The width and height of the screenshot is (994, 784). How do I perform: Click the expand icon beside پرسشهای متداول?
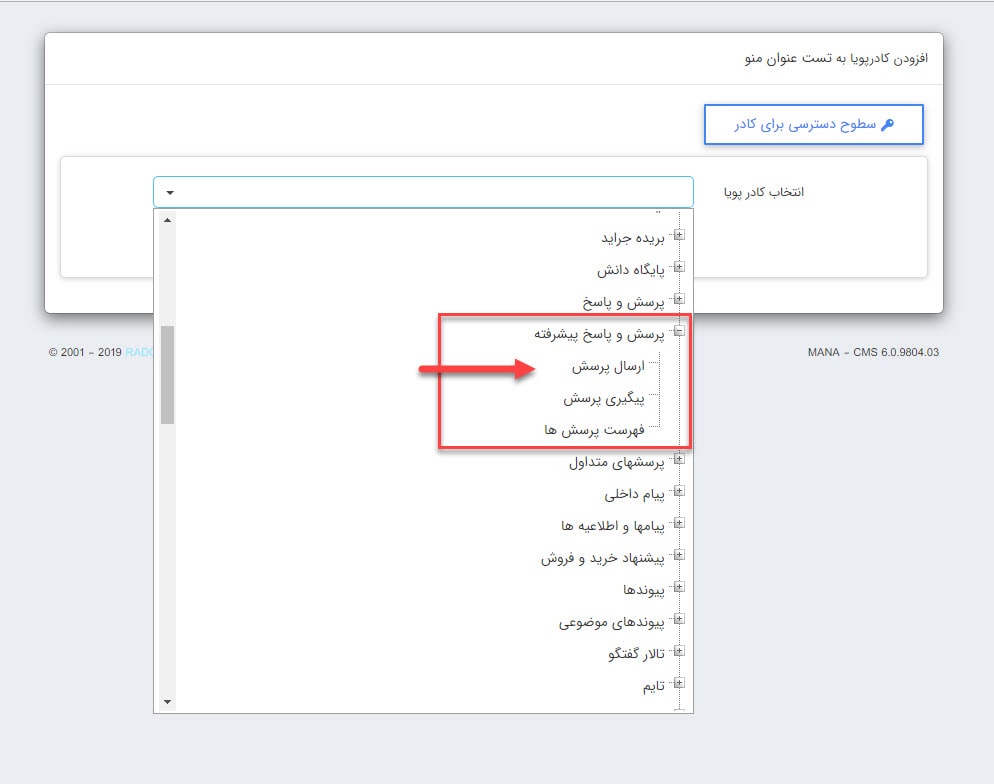680,461
